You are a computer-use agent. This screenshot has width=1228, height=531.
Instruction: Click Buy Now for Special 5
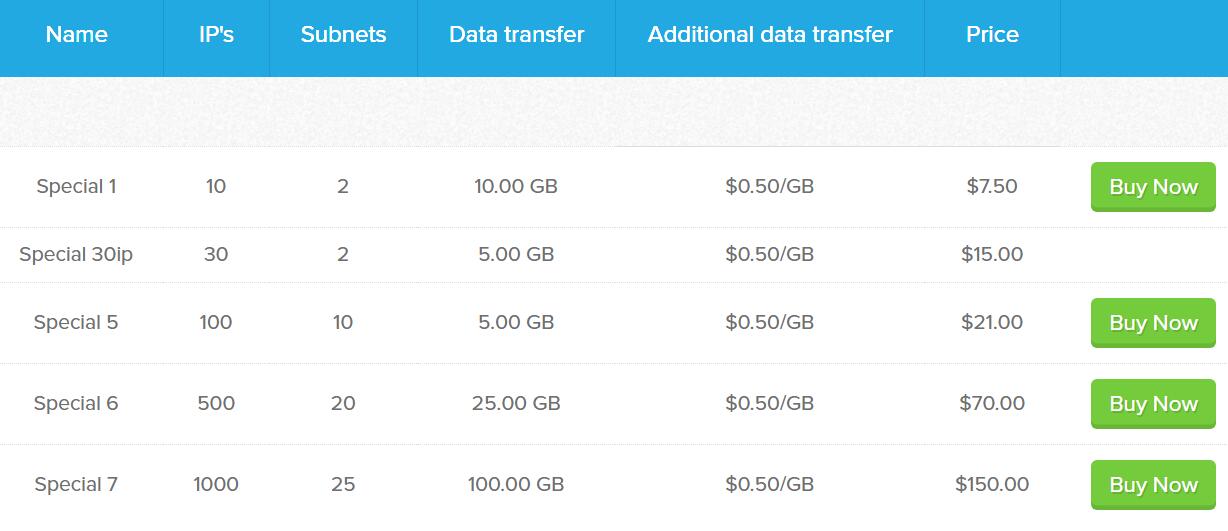(1153, 323)
